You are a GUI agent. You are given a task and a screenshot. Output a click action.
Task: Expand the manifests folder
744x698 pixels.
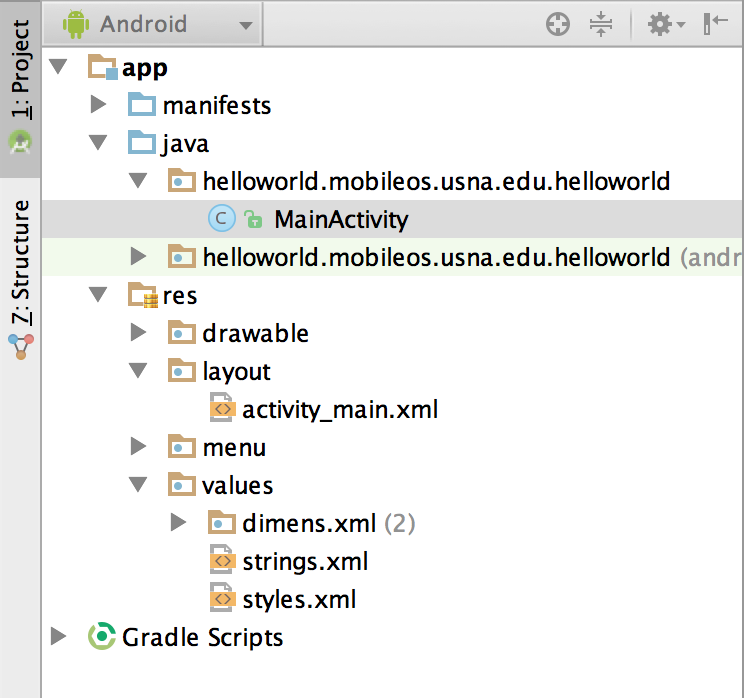point(98,104)
